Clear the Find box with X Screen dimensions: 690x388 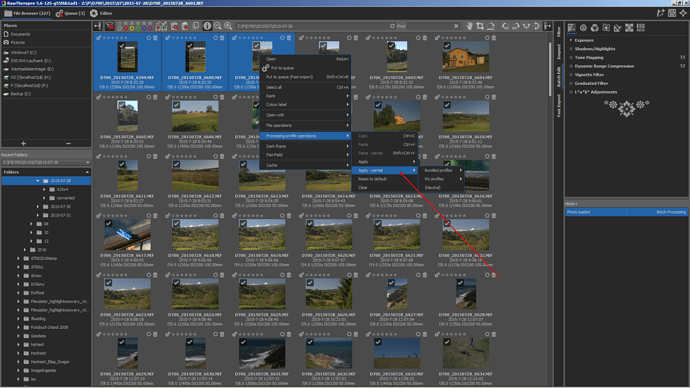[x=456, y=26]
